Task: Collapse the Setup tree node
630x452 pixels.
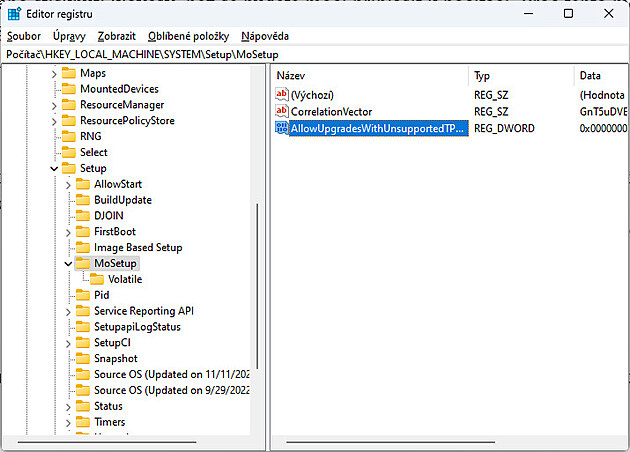Action: coord(54,169)
